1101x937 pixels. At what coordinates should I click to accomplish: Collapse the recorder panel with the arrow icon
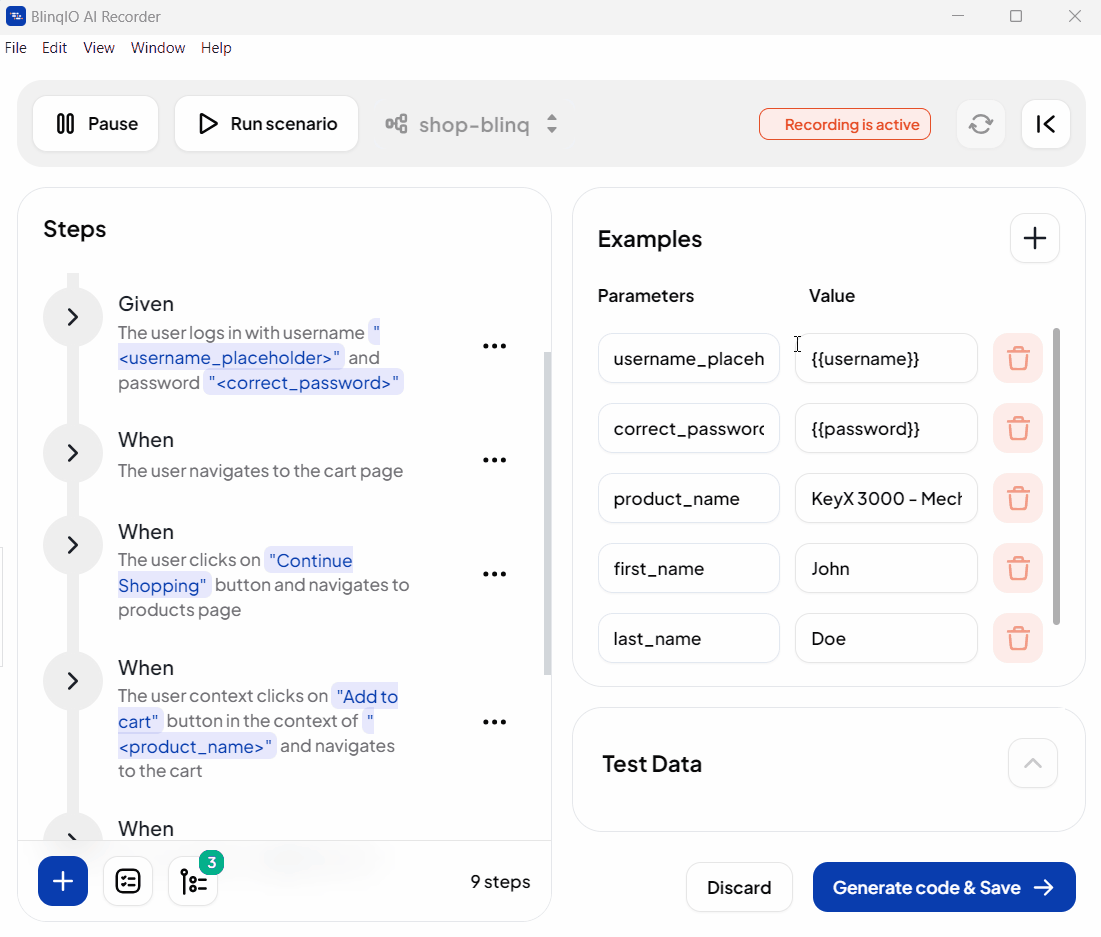(x=1046, y=124)
